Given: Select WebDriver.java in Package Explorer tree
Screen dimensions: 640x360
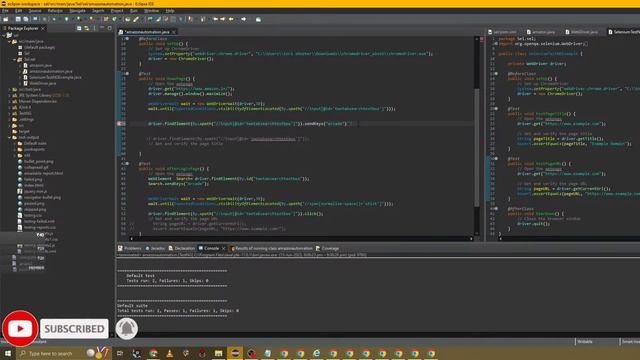Looking at the screenshot, I should pyautogui.click(x=40, y=83).
